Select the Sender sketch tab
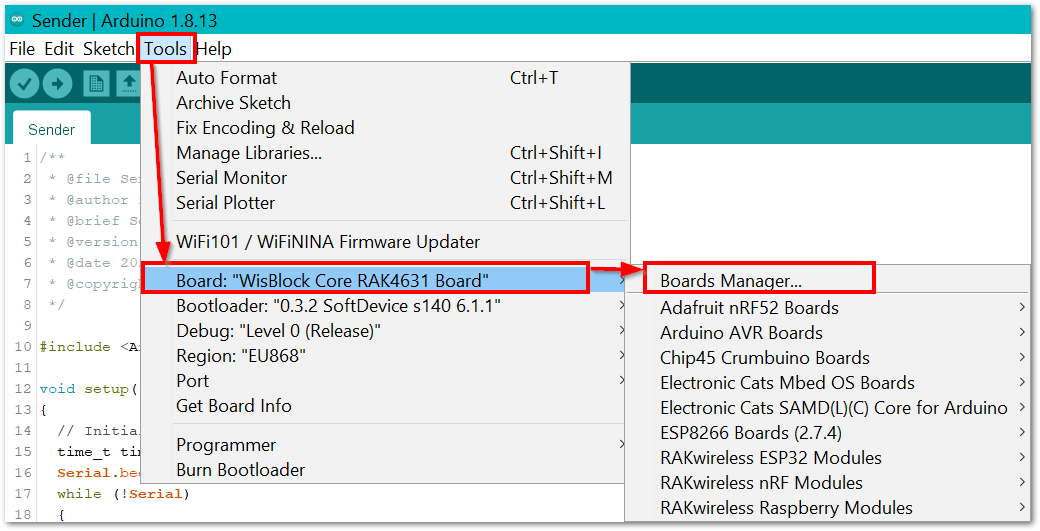Screen dimensions: 1040x531 [52, 129]
